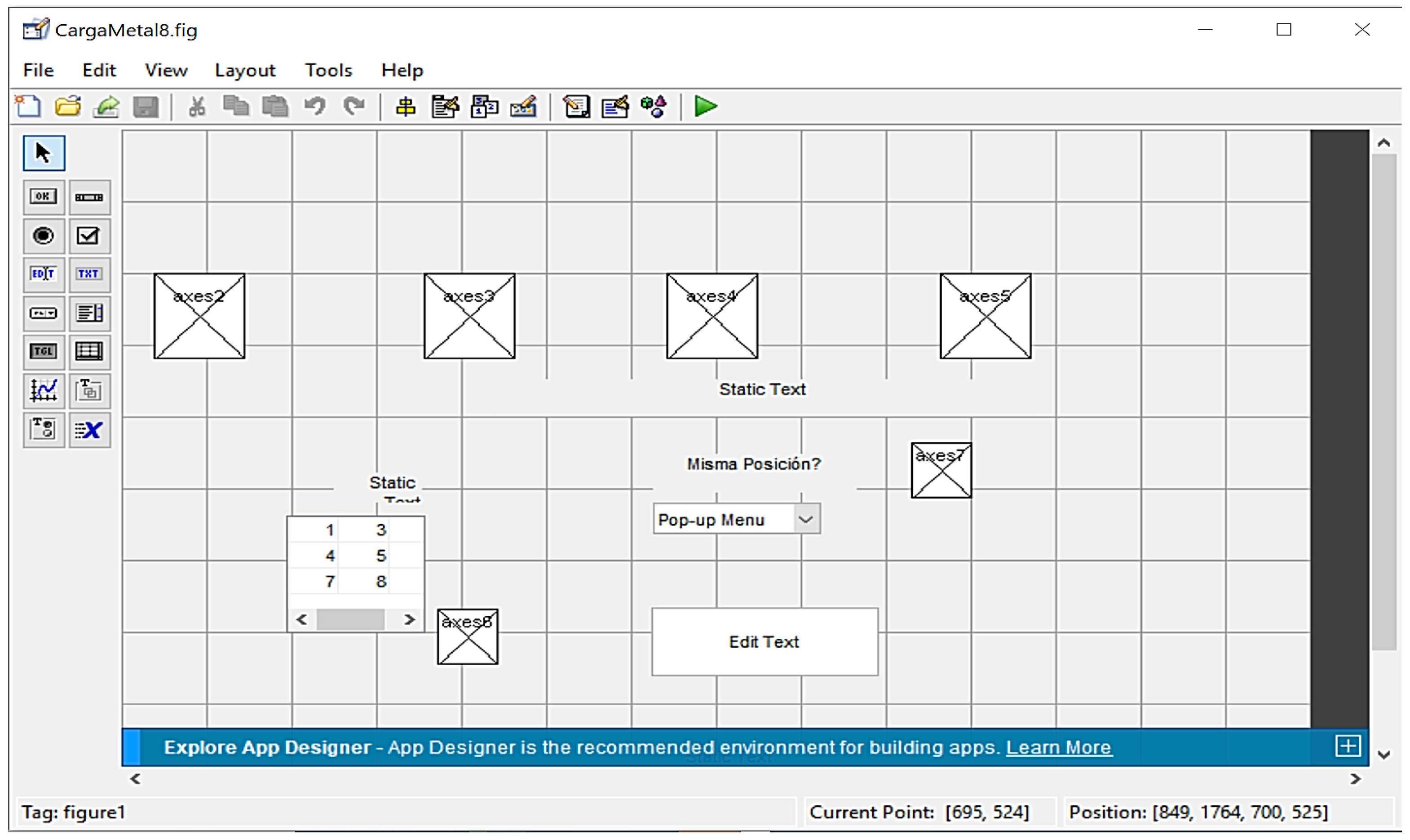Select the Push Button tool in palette

tap(43, 197)
